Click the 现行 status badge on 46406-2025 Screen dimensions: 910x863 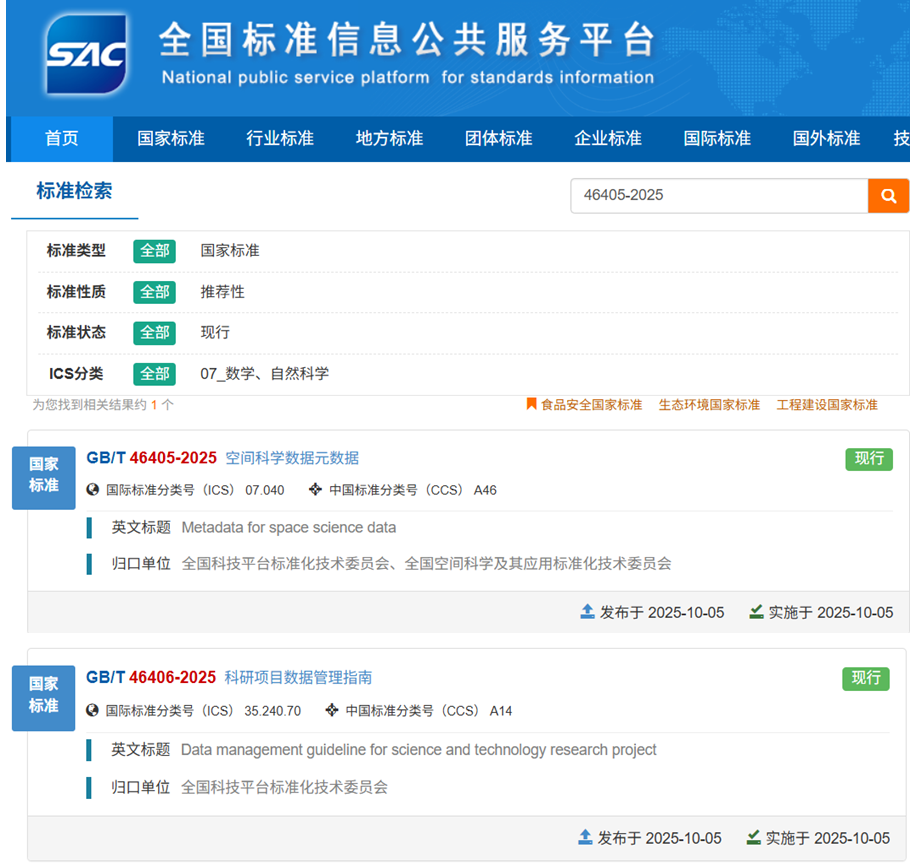pyautogui.click(x=865, y=678)
